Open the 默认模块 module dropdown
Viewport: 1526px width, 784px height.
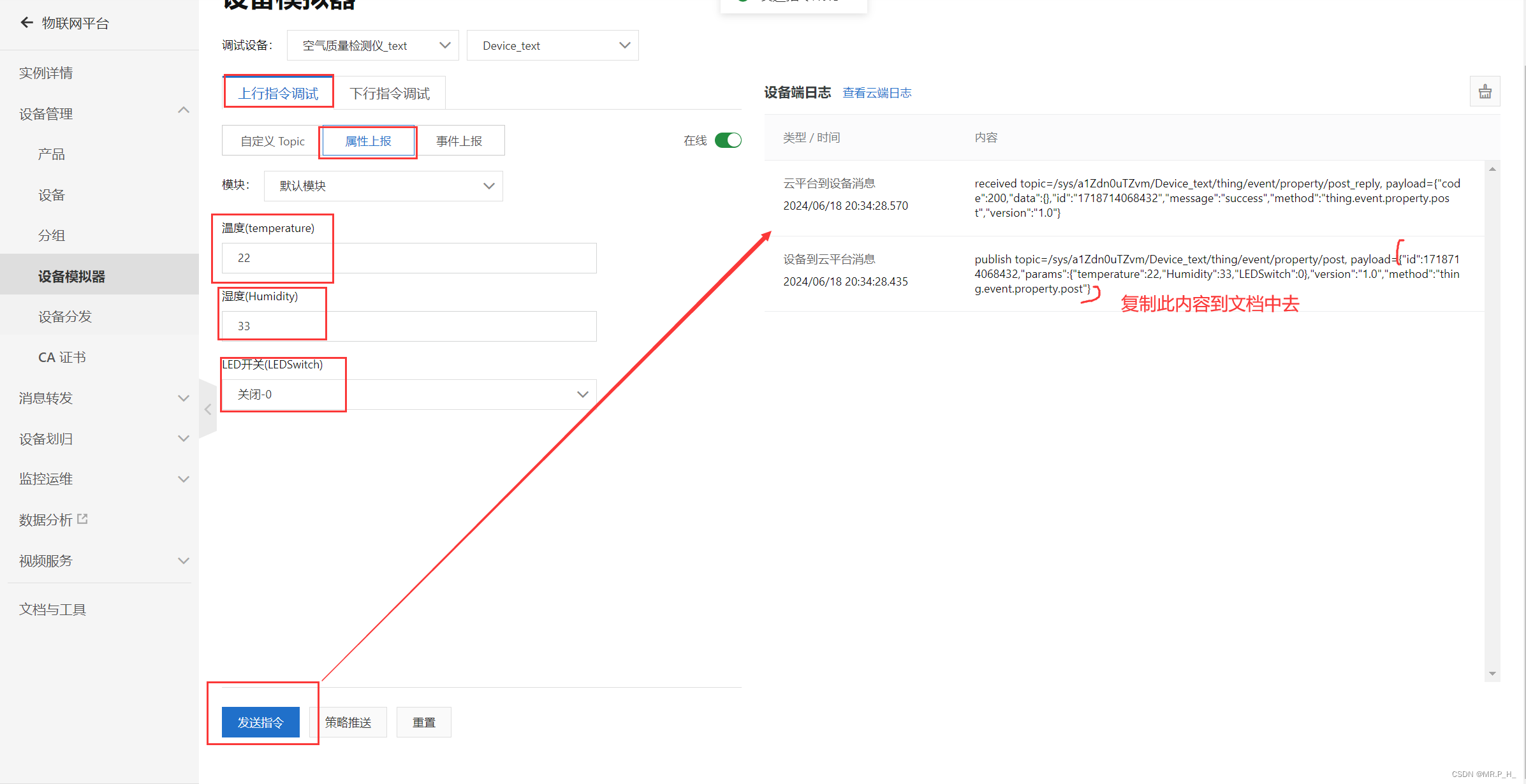click(383, 186)
